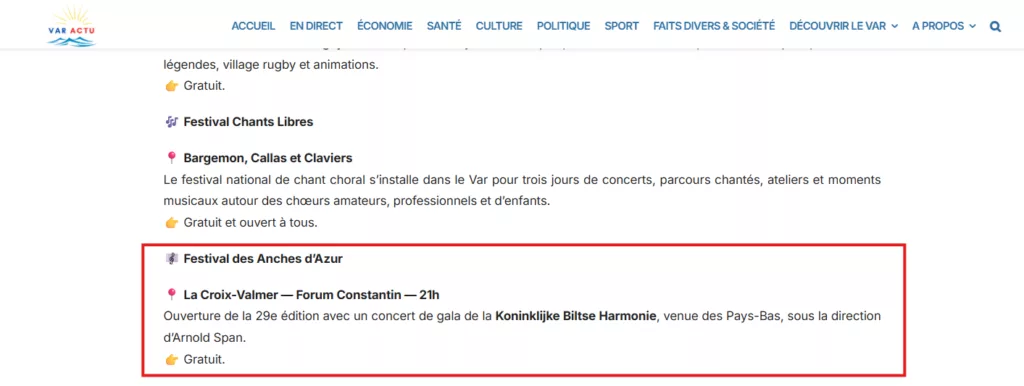Click the musical score emoji beside Festival des Anches d'Azur

coord(172,259)
